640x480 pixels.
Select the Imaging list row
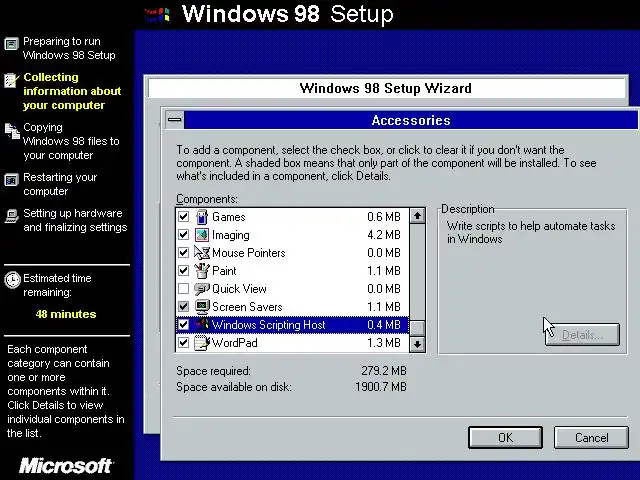[292, 235]
